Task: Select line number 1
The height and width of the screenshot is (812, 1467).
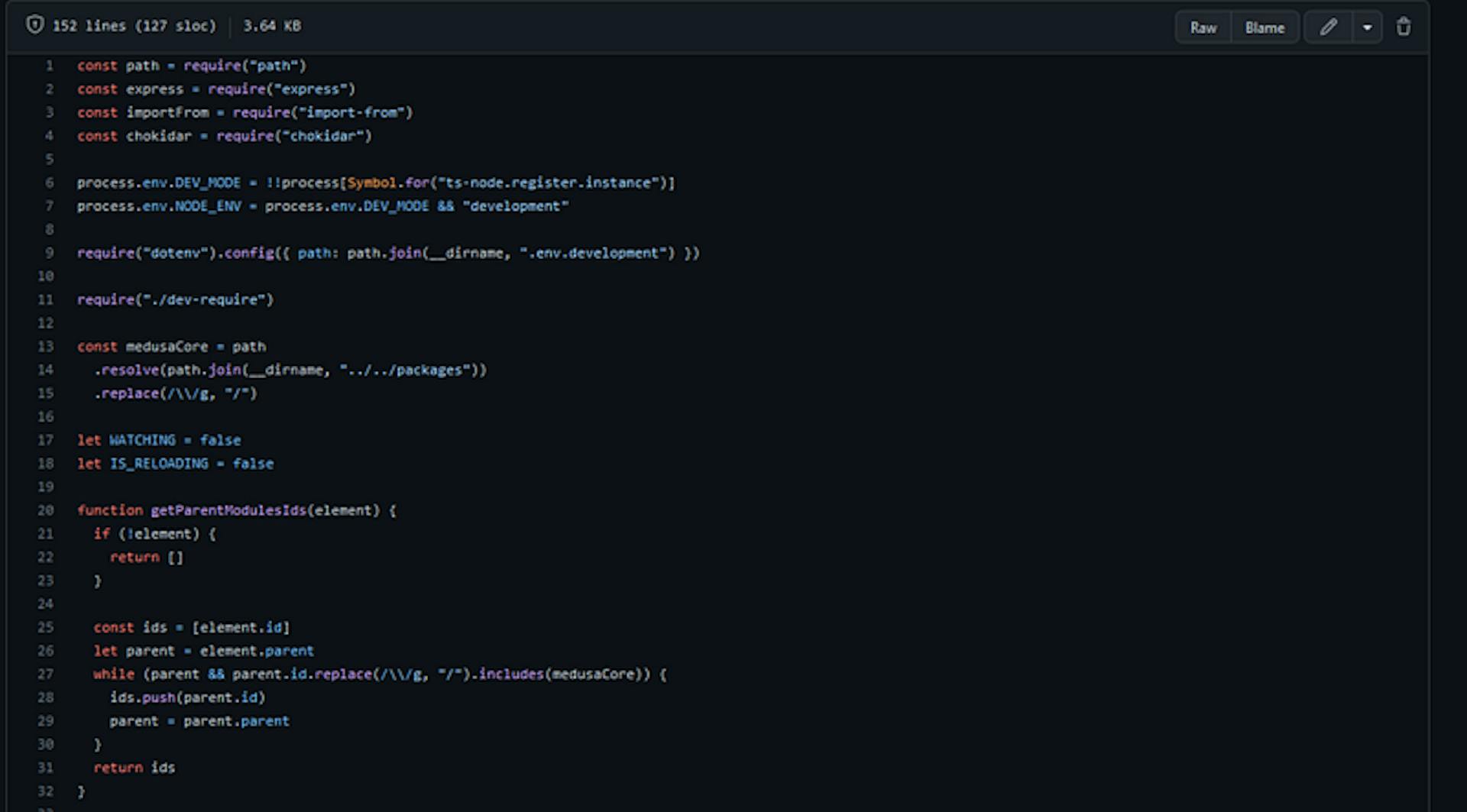Action: (x=49, y=66)
